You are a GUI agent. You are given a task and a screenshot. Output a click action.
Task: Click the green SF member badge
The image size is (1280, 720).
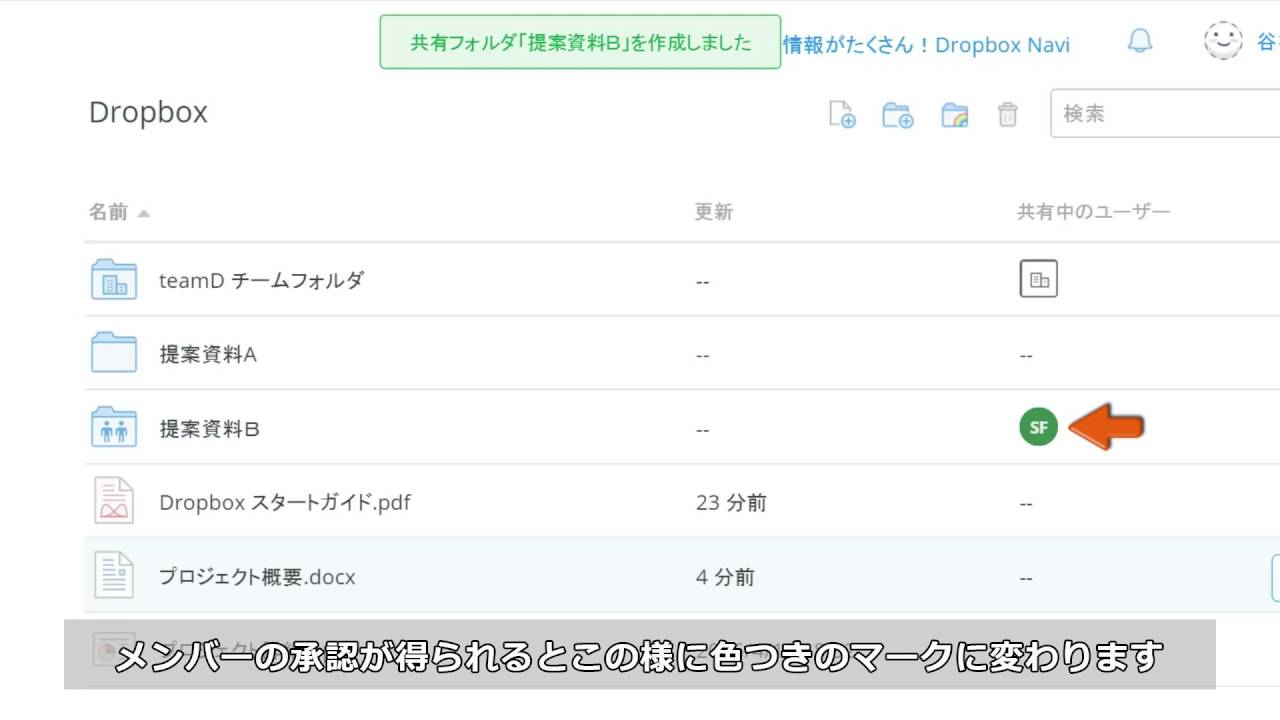[x=1038, y=427]
